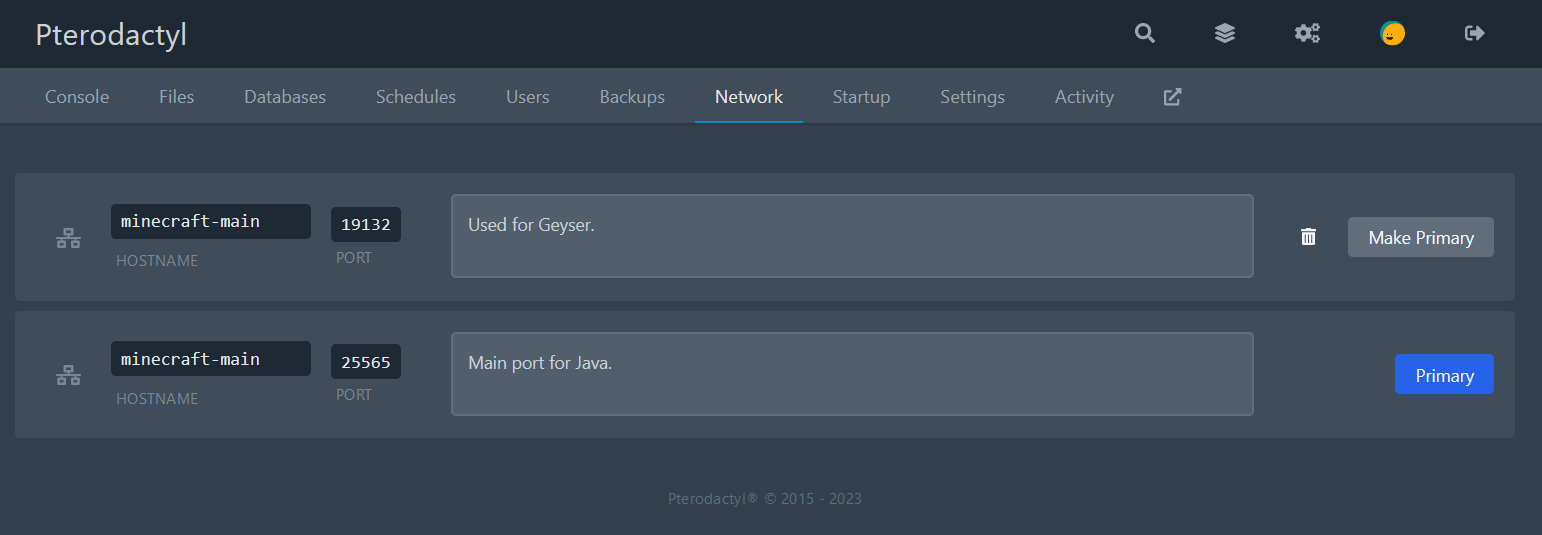Viewport: 1542px width, 535px height.
Task: Open the search icon in the header
Action: pos(1145,34)
